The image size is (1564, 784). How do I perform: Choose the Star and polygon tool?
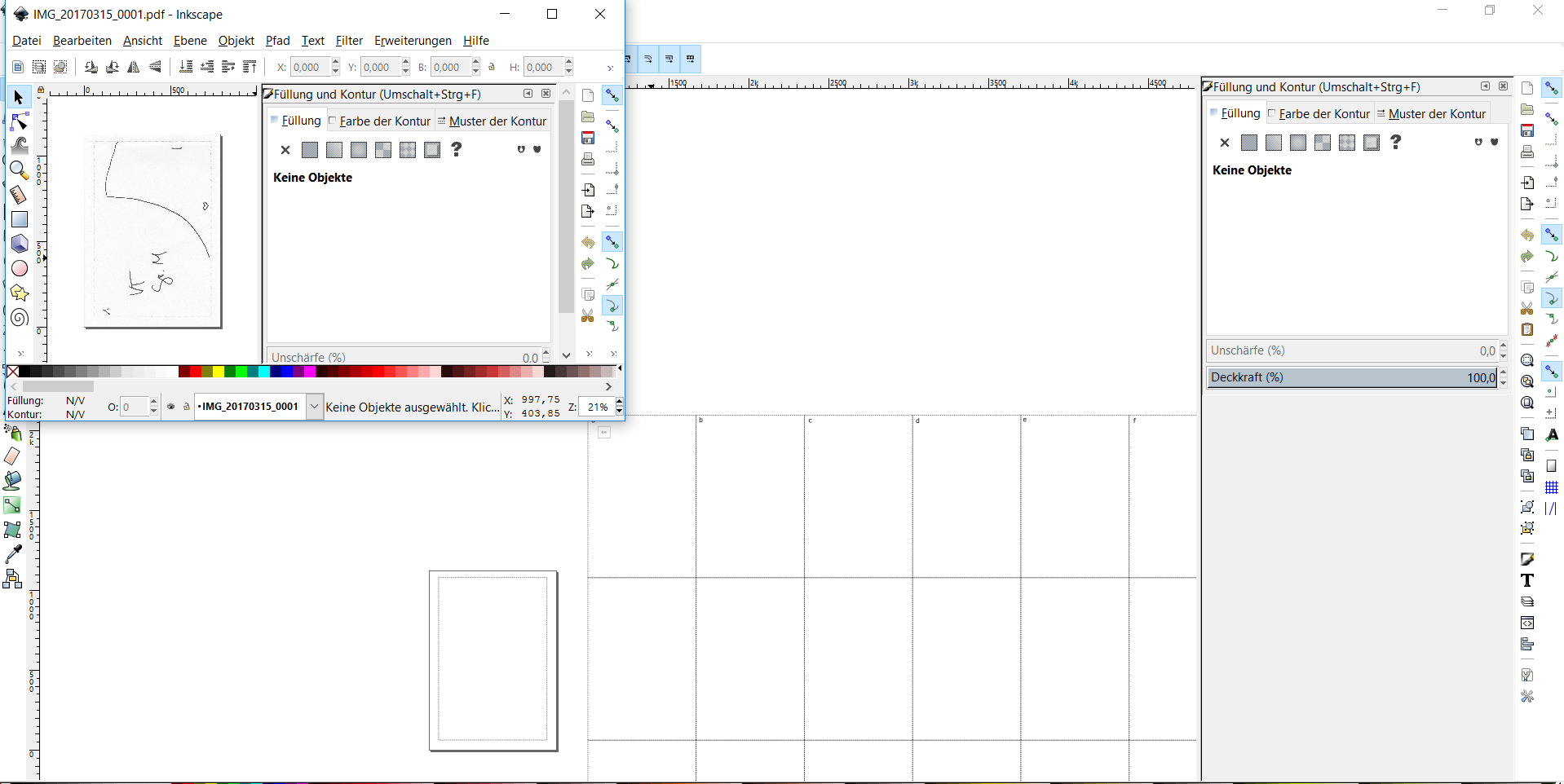(20, 293)
